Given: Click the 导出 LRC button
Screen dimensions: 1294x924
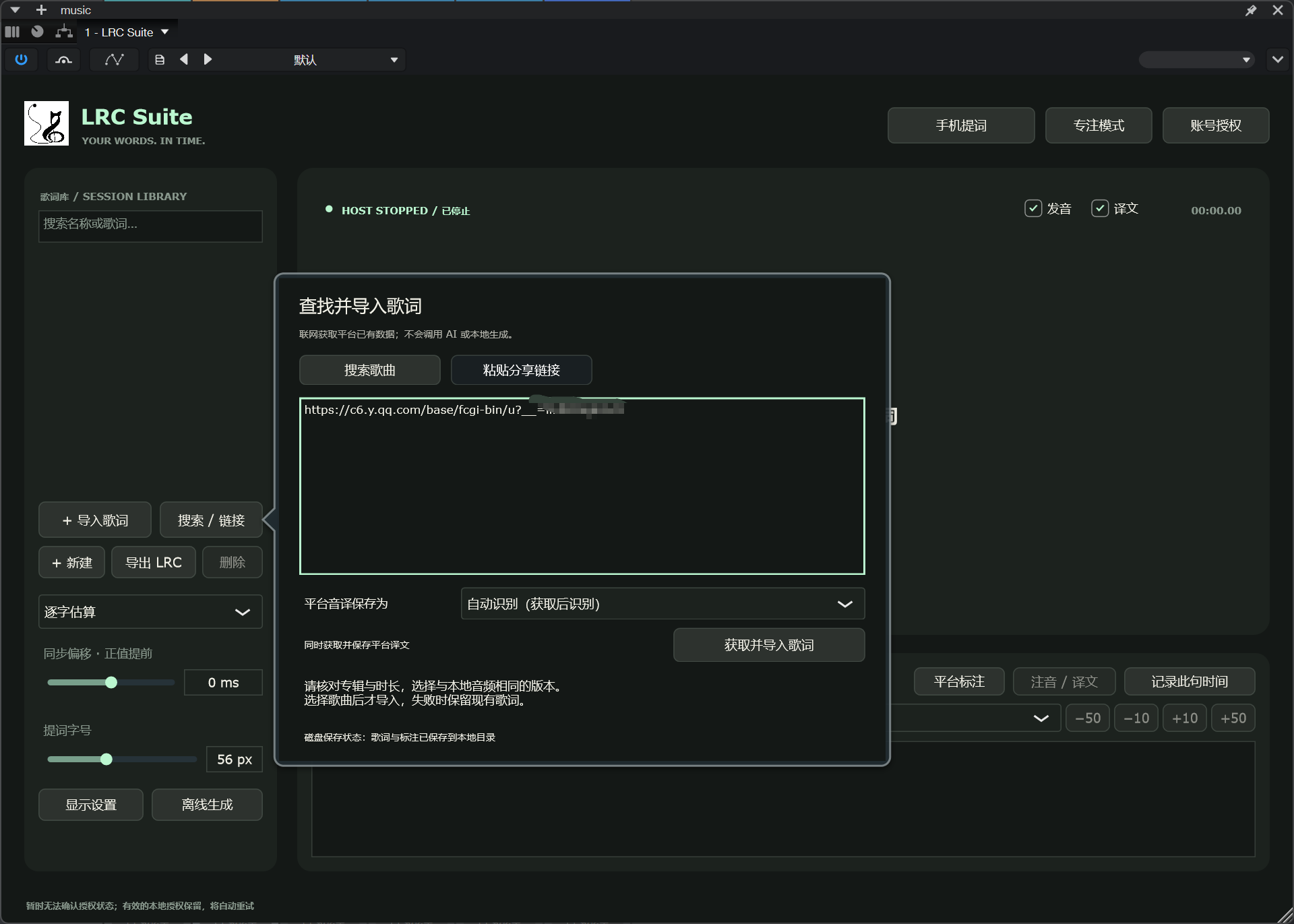Looking at the screenshot, I should click(154, 562).
